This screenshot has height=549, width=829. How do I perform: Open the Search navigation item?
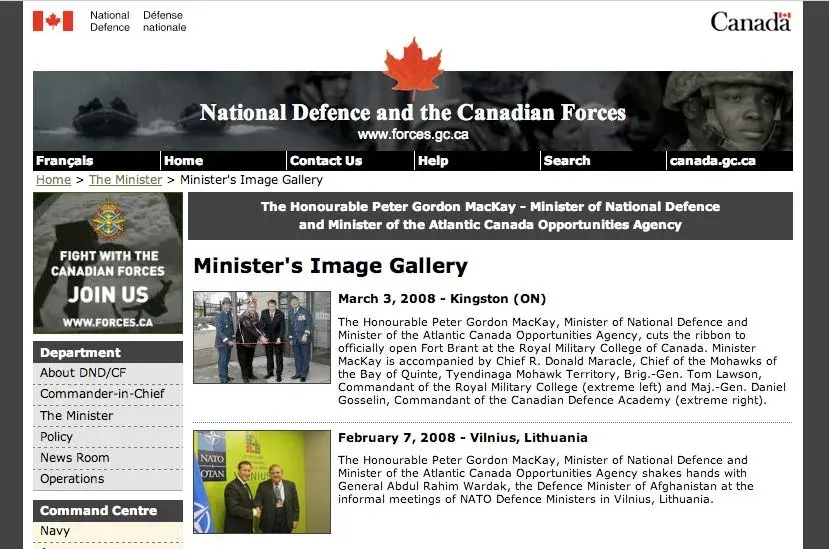point(567,161)
